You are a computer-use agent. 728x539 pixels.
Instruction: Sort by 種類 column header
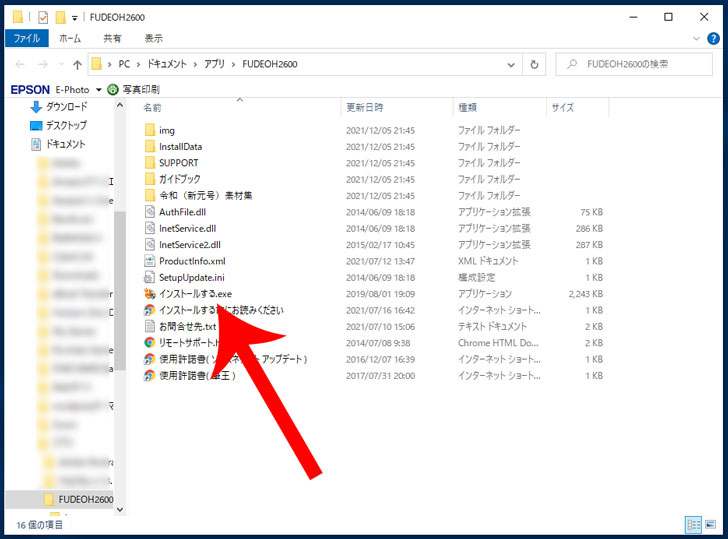coord(468,108)
